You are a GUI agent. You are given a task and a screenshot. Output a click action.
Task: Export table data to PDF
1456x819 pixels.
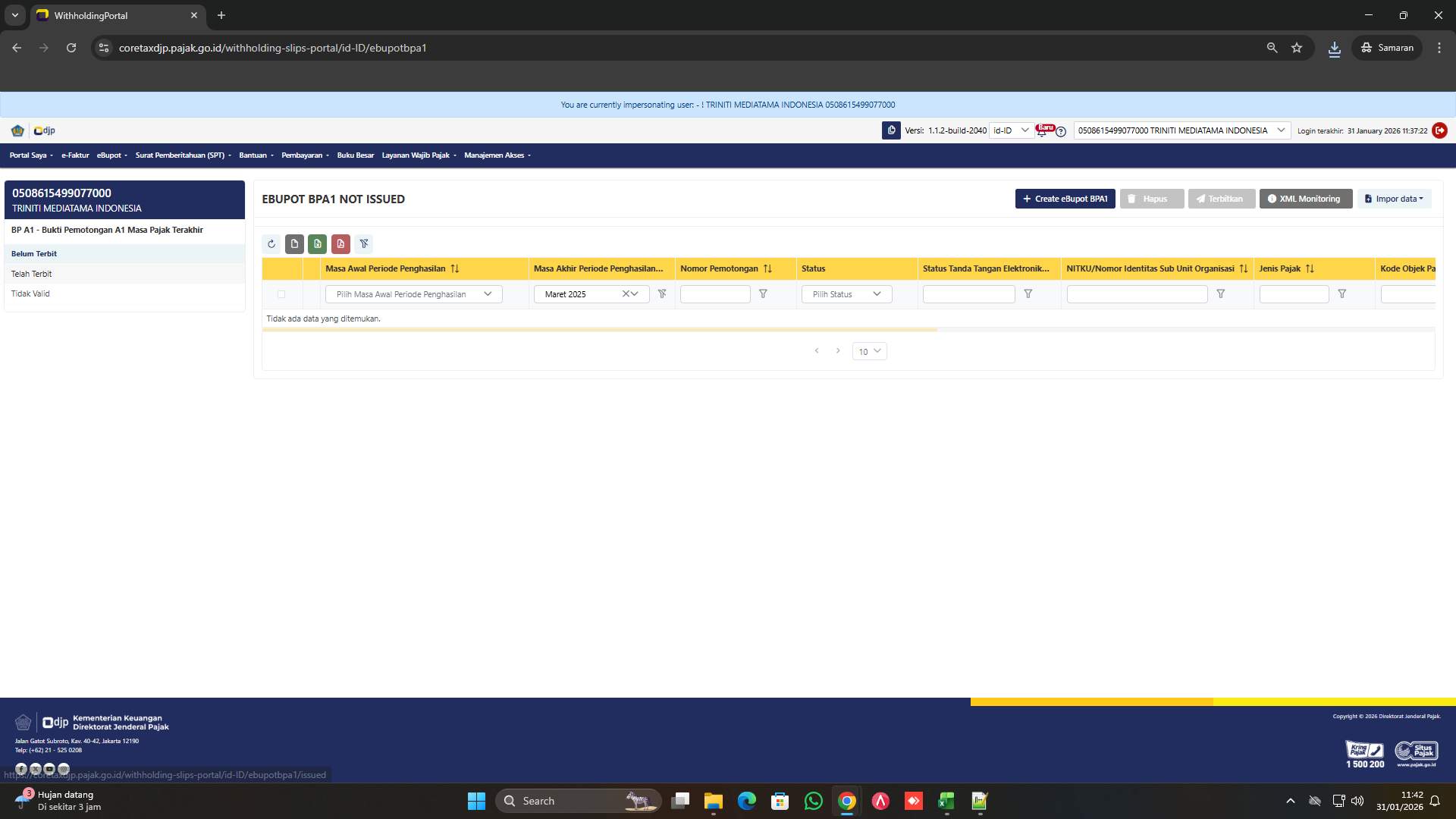[341, 243]
